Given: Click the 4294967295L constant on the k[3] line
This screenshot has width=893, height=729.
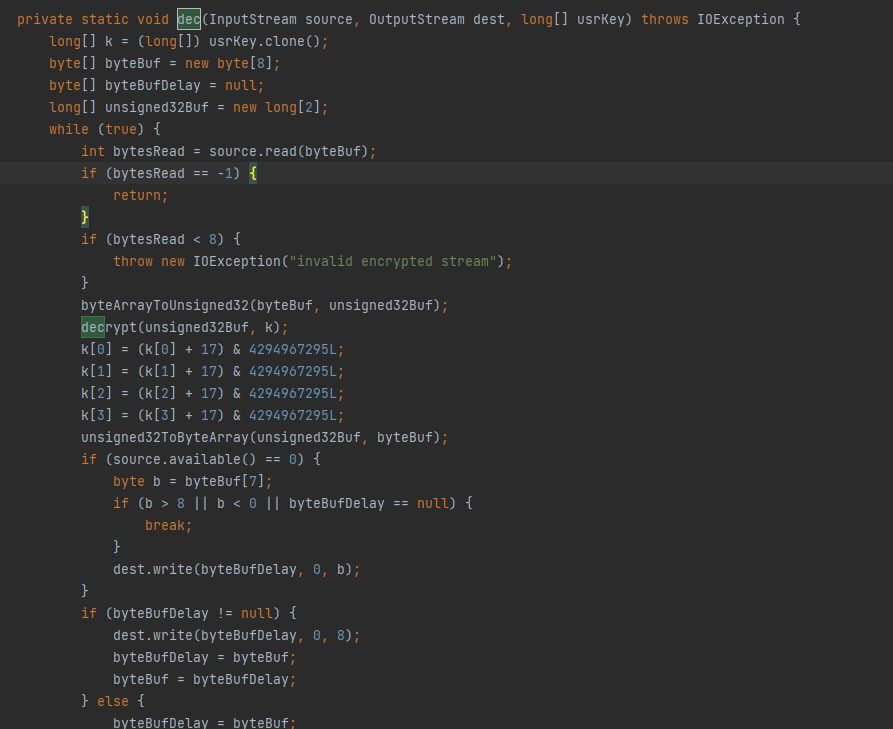Looking at the screenshot, I should tap(296, 415).
